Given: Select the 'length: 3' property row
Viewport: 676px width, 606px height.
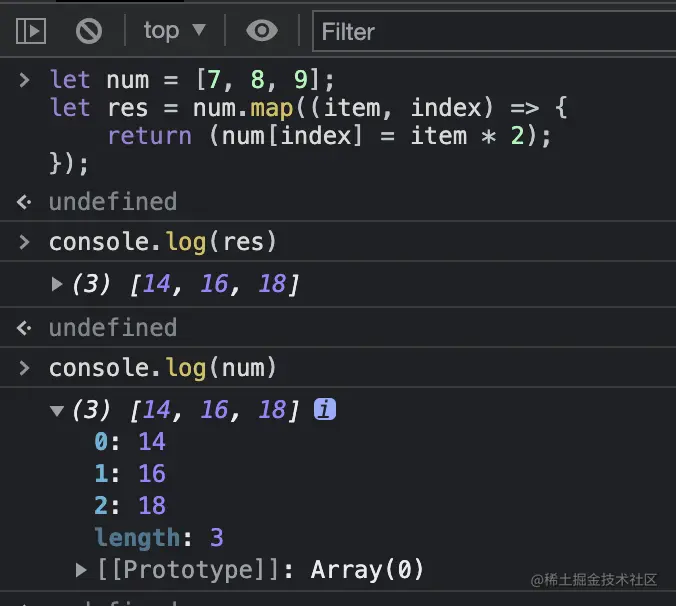Looking at the screenshot, I should (159, 538).
